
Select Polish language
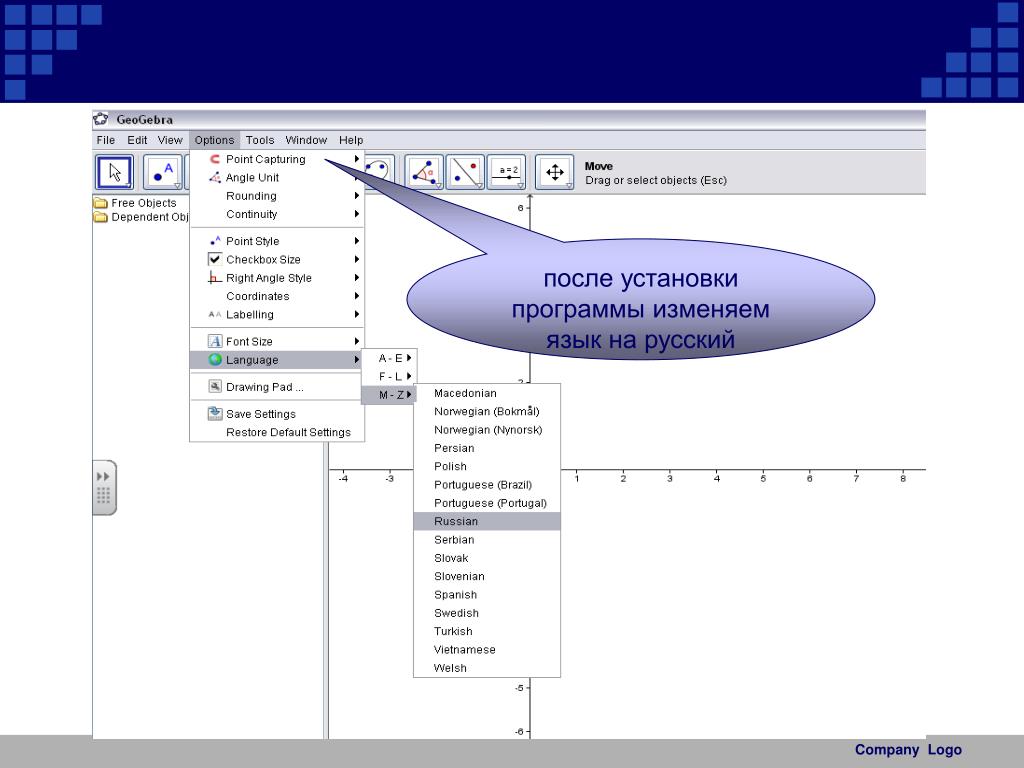pos(487,466)
